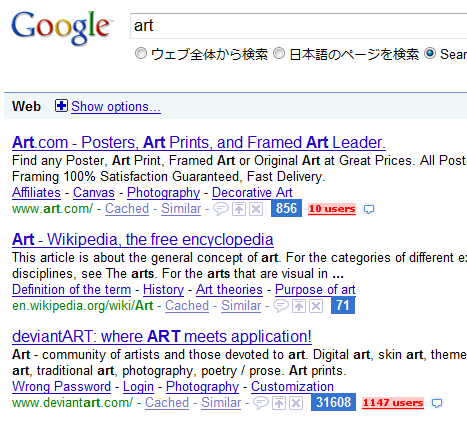Open the blue comment icon after 1147 users
Viewport: 467px width, 423px height.
click(437, 403)
